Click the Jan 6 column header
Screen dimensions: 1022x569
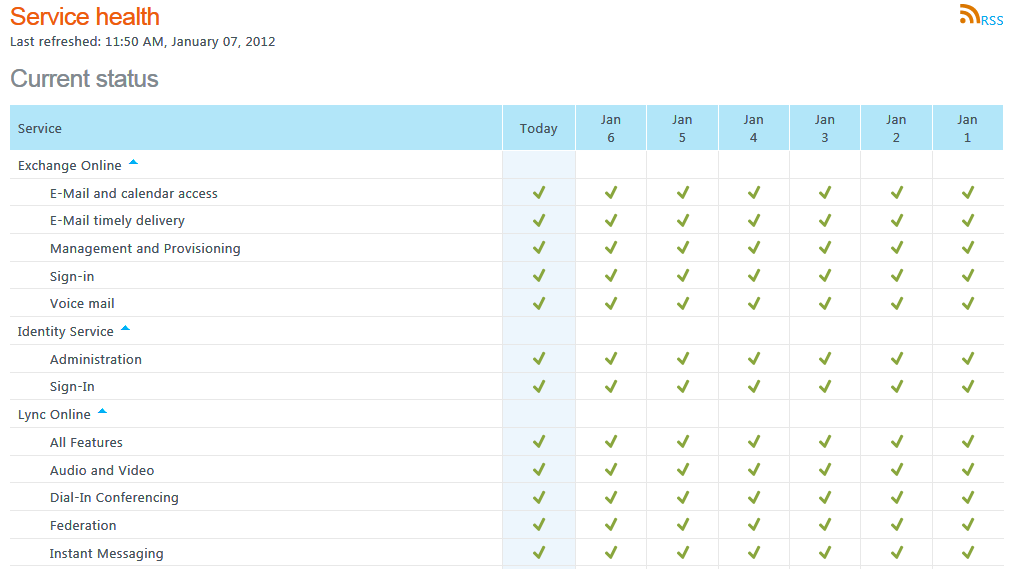(611, 128)
